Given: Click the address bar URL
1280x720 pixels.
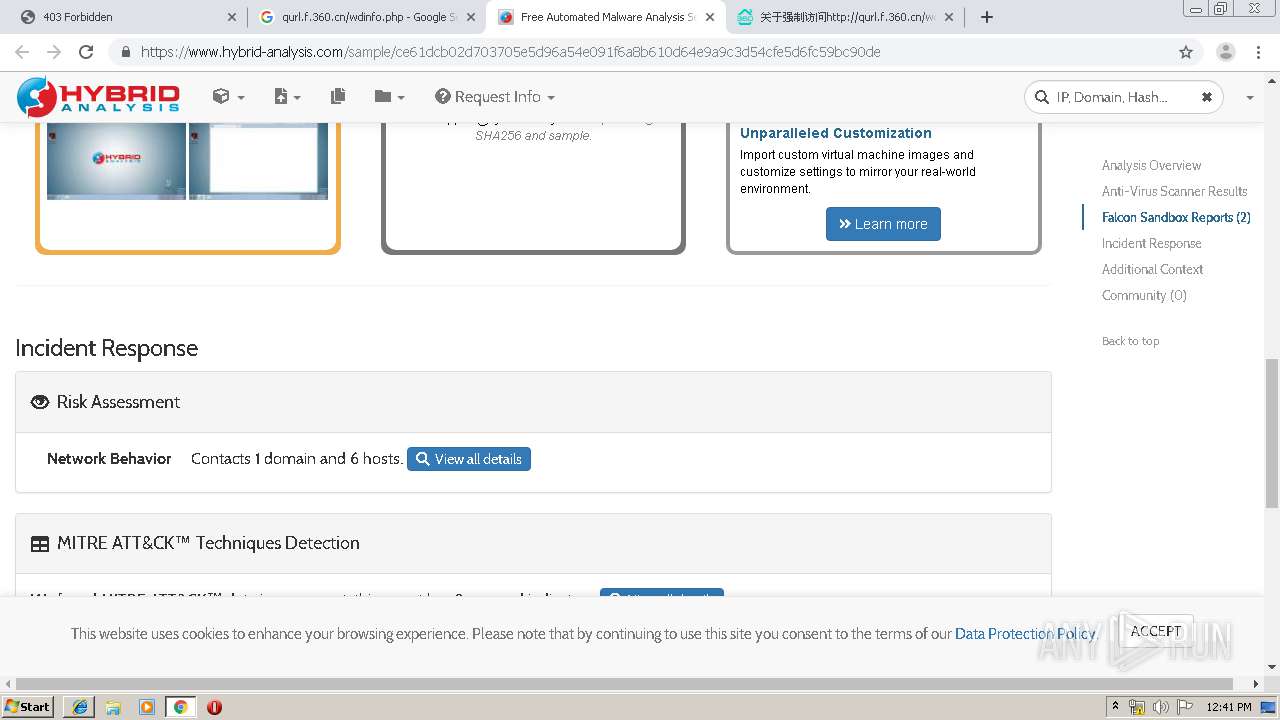Looking at the screenshot, I should 510,52.
